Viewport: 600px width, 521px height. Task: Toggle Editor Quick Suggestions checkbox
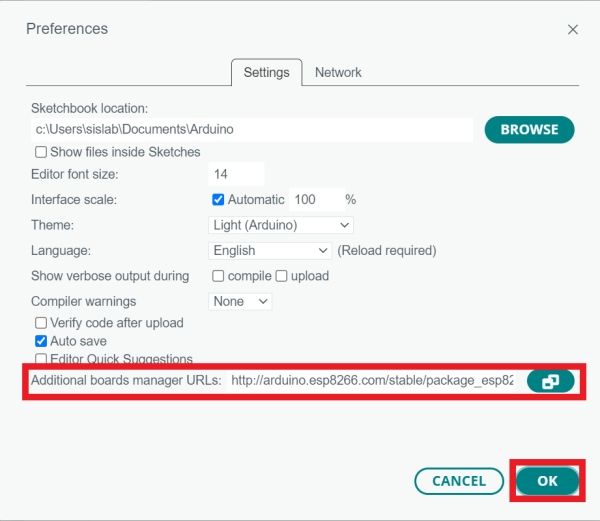41,359
